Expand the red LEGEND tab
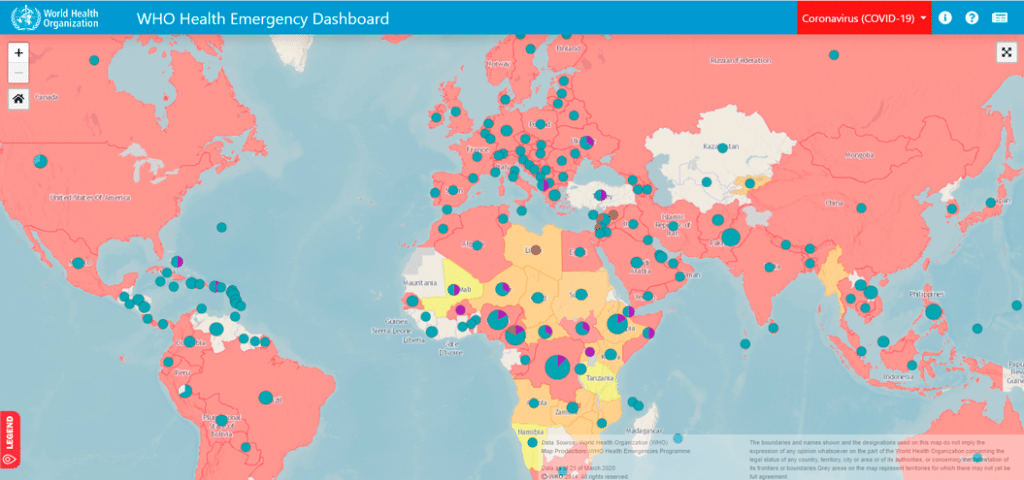Image resolution: width=1024 pixels, height=480 pixels. (10, 439)
